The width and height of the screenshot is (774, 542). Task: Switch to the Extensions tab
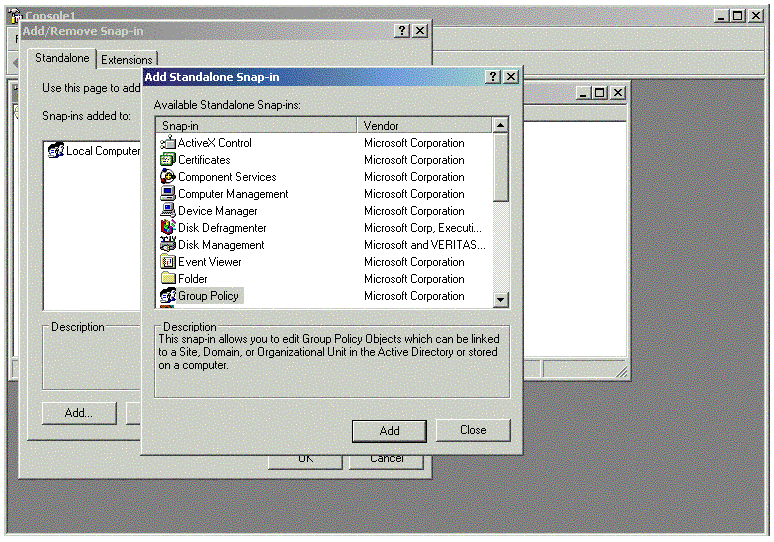[127, 60]
